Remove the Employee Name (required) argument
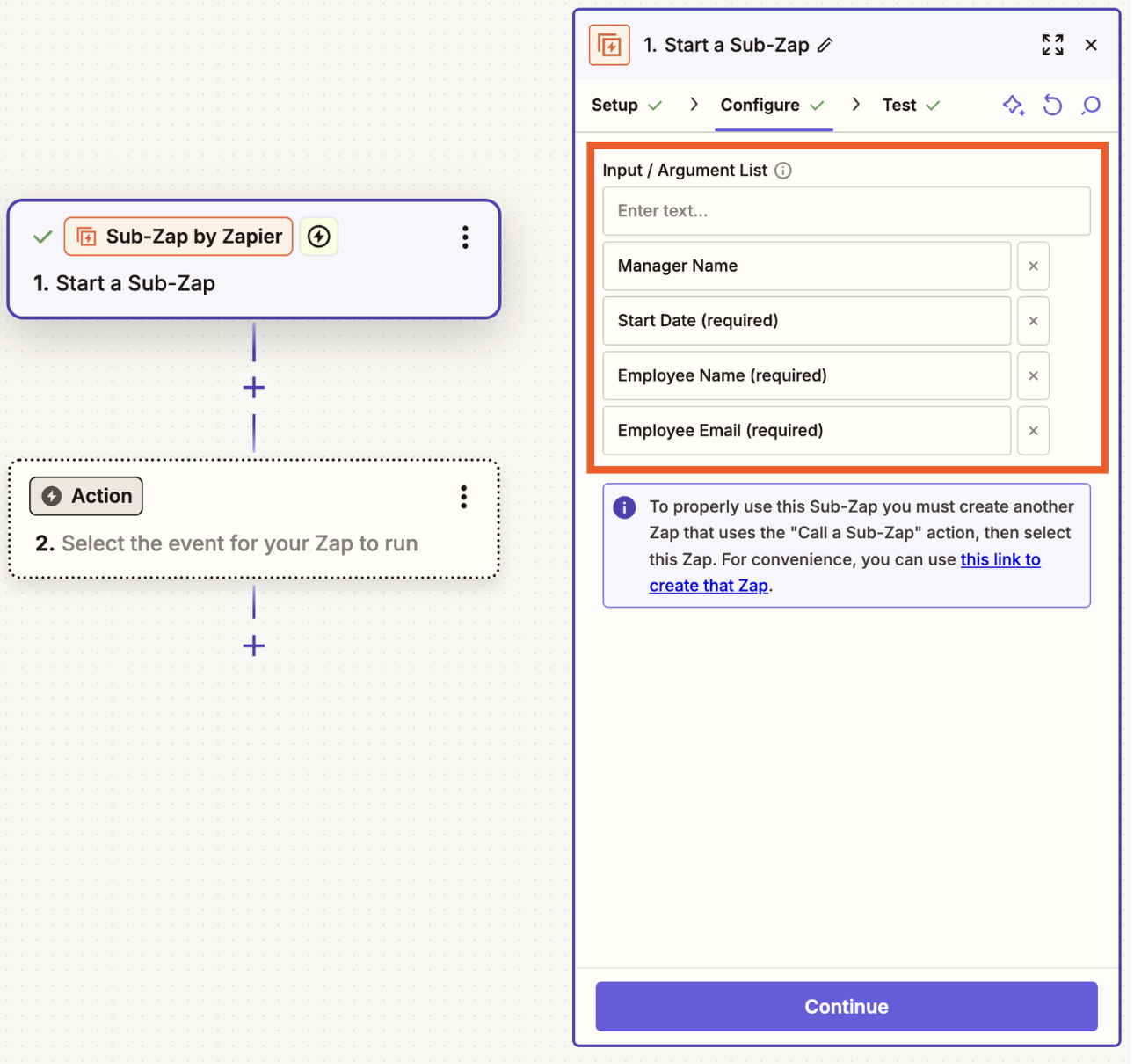 (1033, 375)
